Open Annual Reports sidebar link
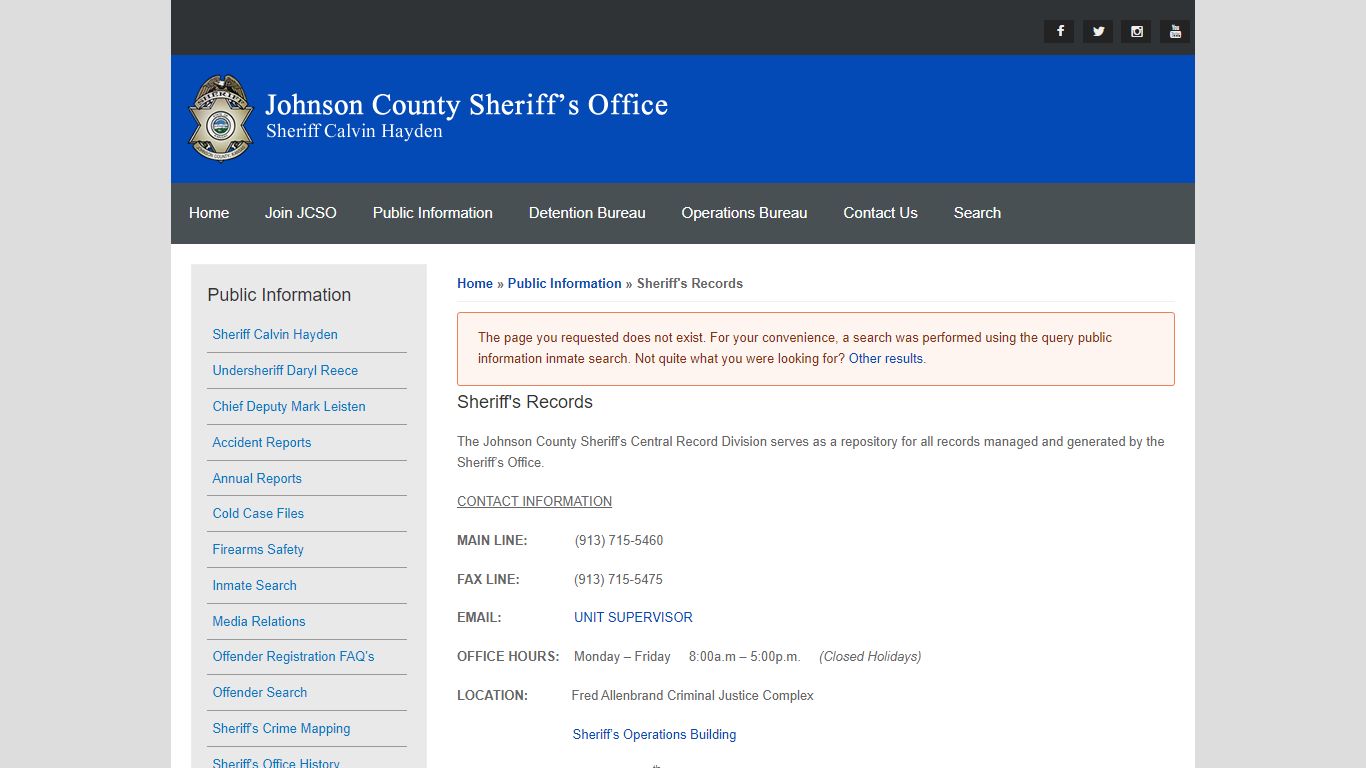The height and width of the screenshot is (768, 1366). pyautogui.click(x=257, y=478)
